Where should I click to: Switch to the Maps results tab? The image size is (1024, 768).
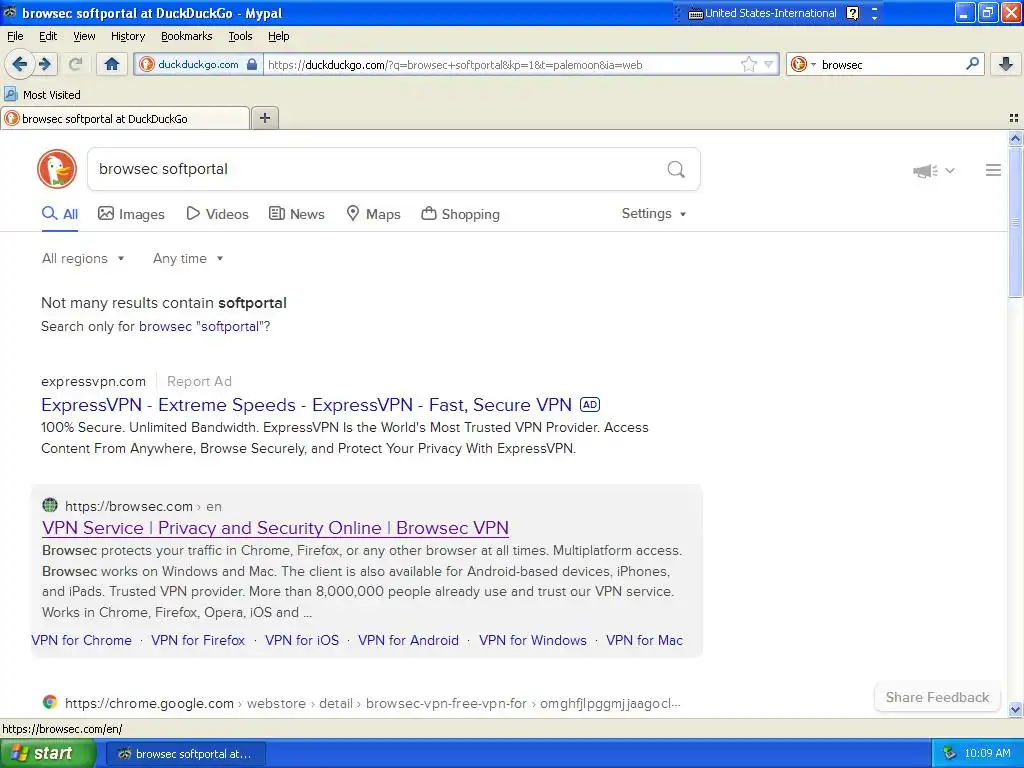coord(373,214)
